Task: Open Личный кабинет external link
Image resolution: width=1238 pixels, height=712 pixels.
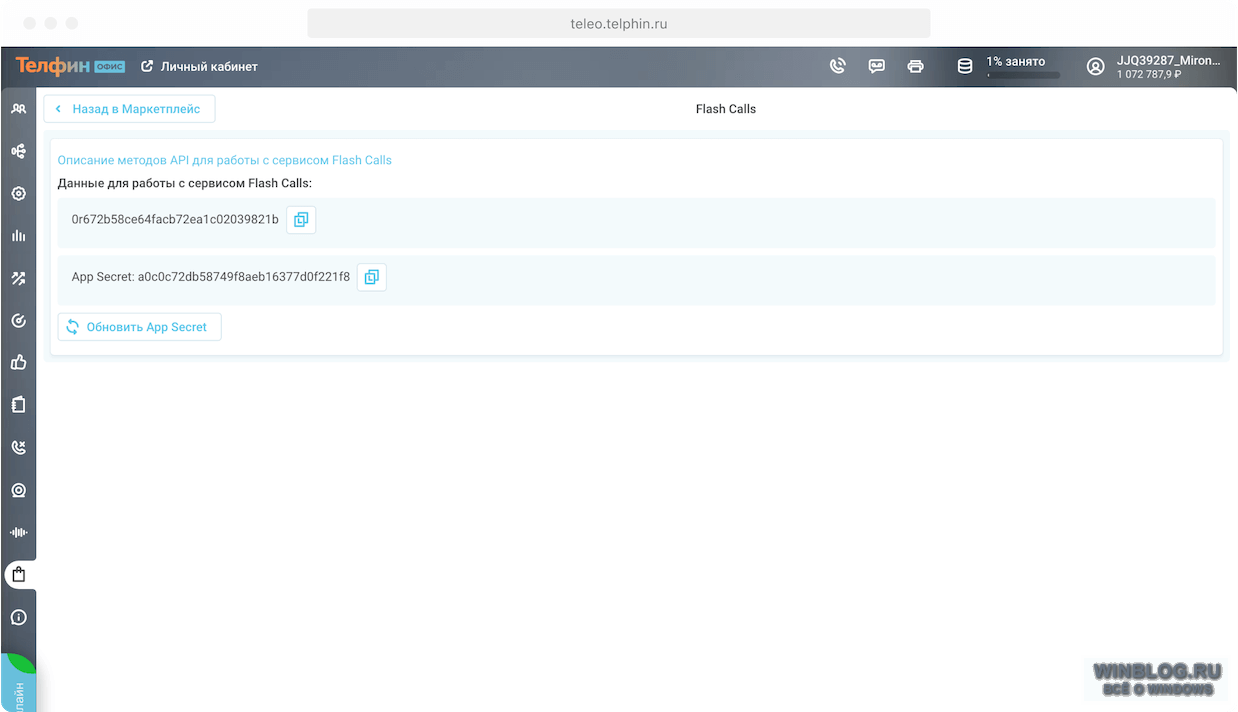Action: pyautogui.click(x=199, y=66)
